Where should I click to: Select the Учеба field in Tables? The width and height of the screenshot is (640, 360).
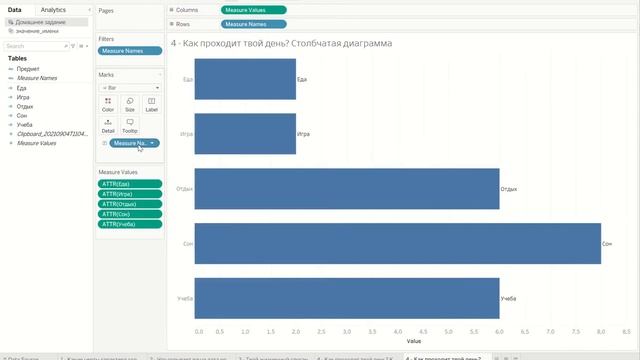[x=24, y=125]
